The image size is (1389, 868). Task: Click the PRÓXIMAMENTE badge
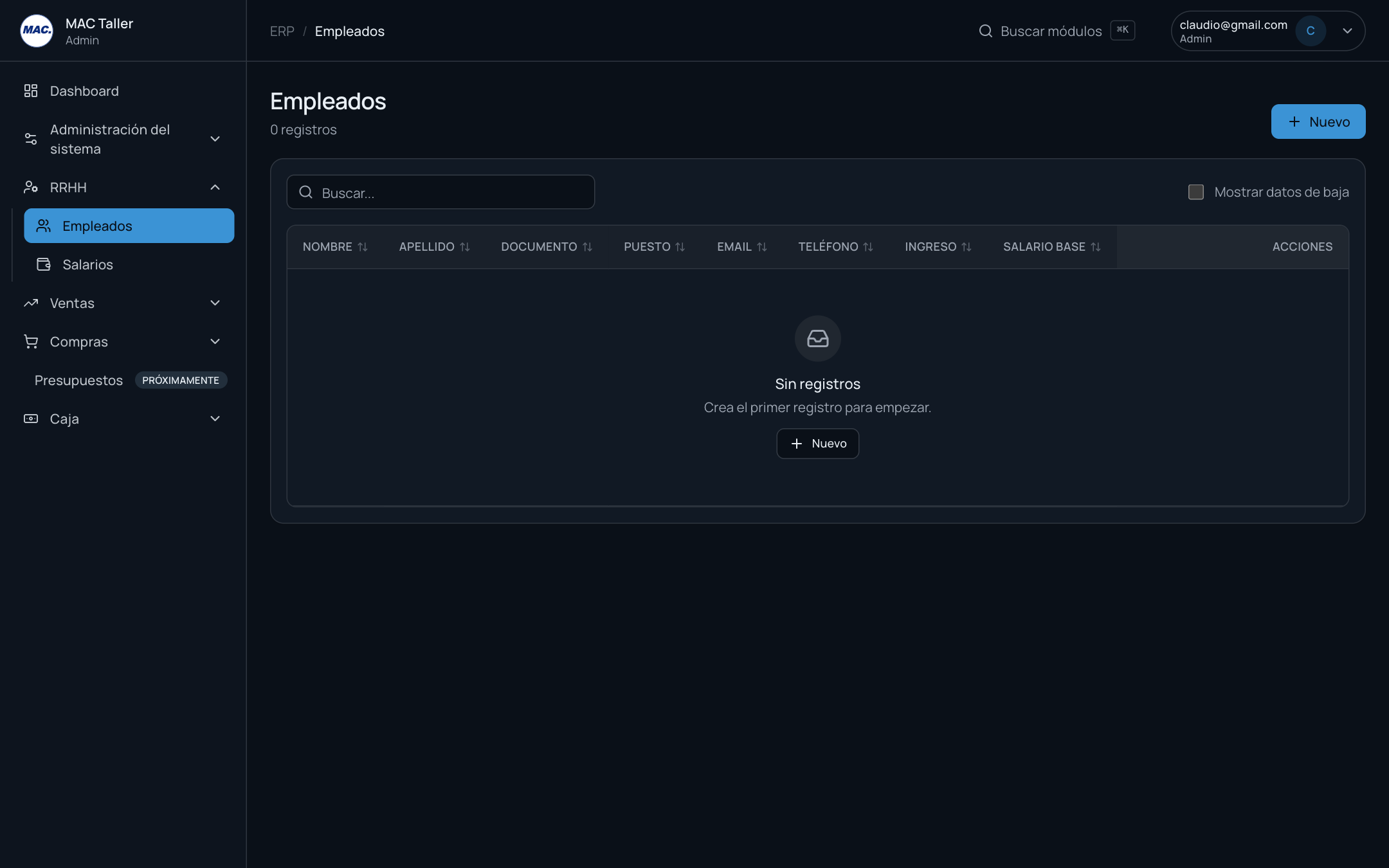[x=181, y=380]
